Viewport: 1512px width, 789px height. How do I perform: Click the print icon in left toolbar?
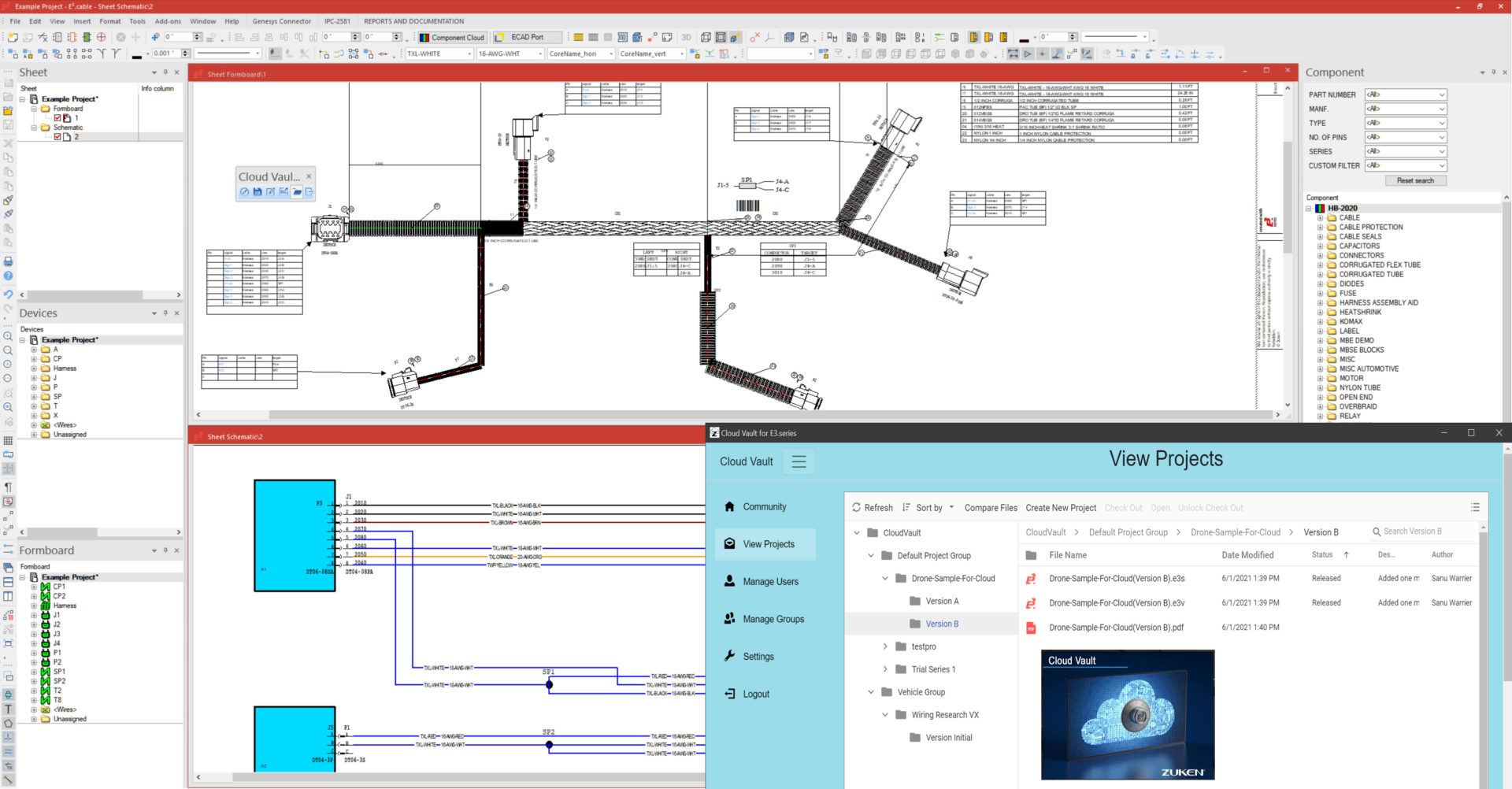(x=8, y=261)
